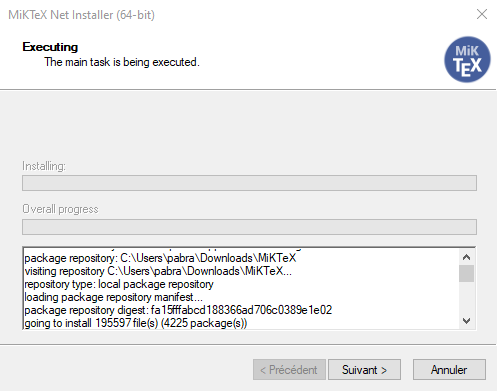This screenshot has height=391, width=497.
Task: Click the Executing heading text
Action: tap(50, 47)
